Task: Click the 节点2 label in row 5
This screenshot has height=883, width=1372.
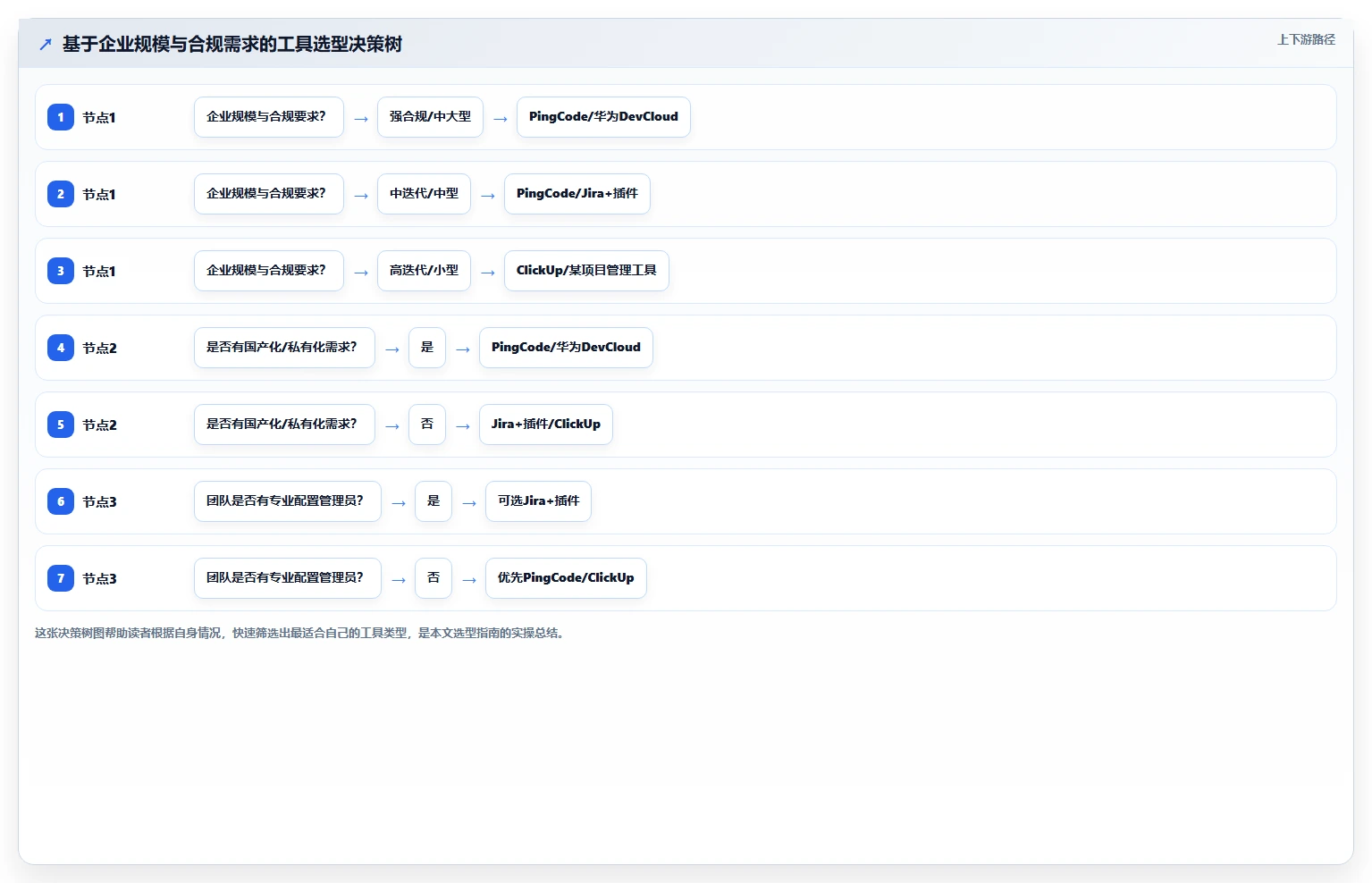Action: (x=100, y=425)
